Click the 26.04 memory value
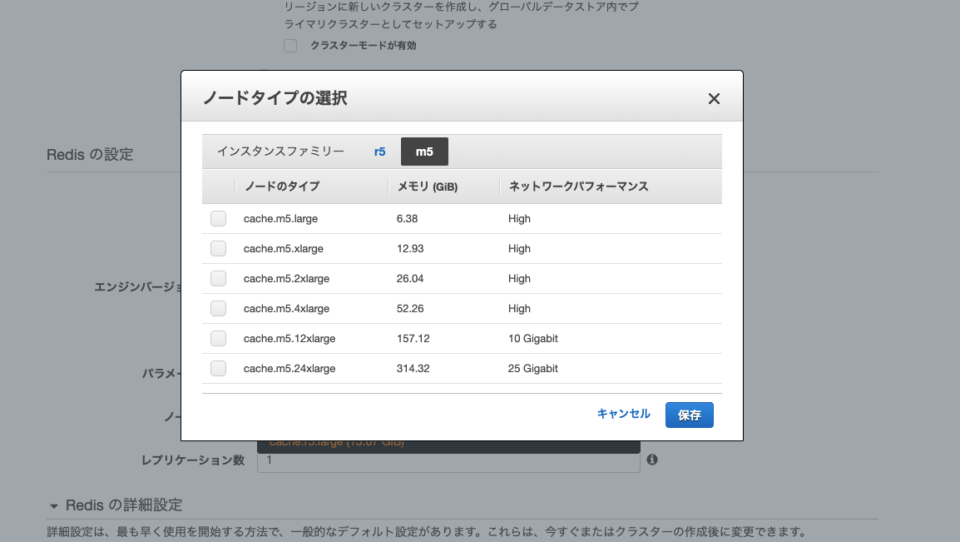The height and width of the screenshot is (542, 960). coord(410,279)
